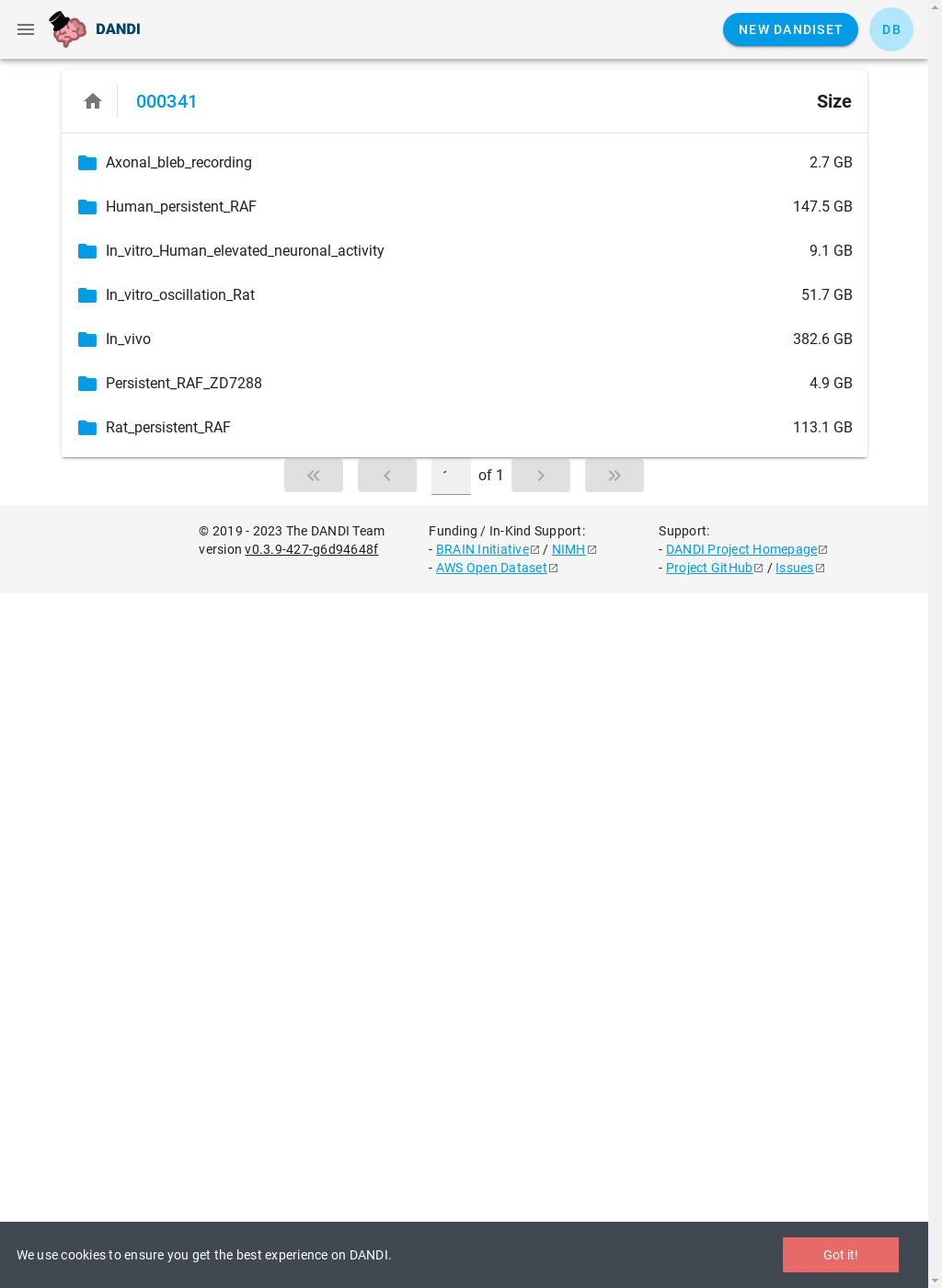This screenshot has width=942, height=1288.
Task: Click the DB user avatar
Action: [x=891, y=29]
